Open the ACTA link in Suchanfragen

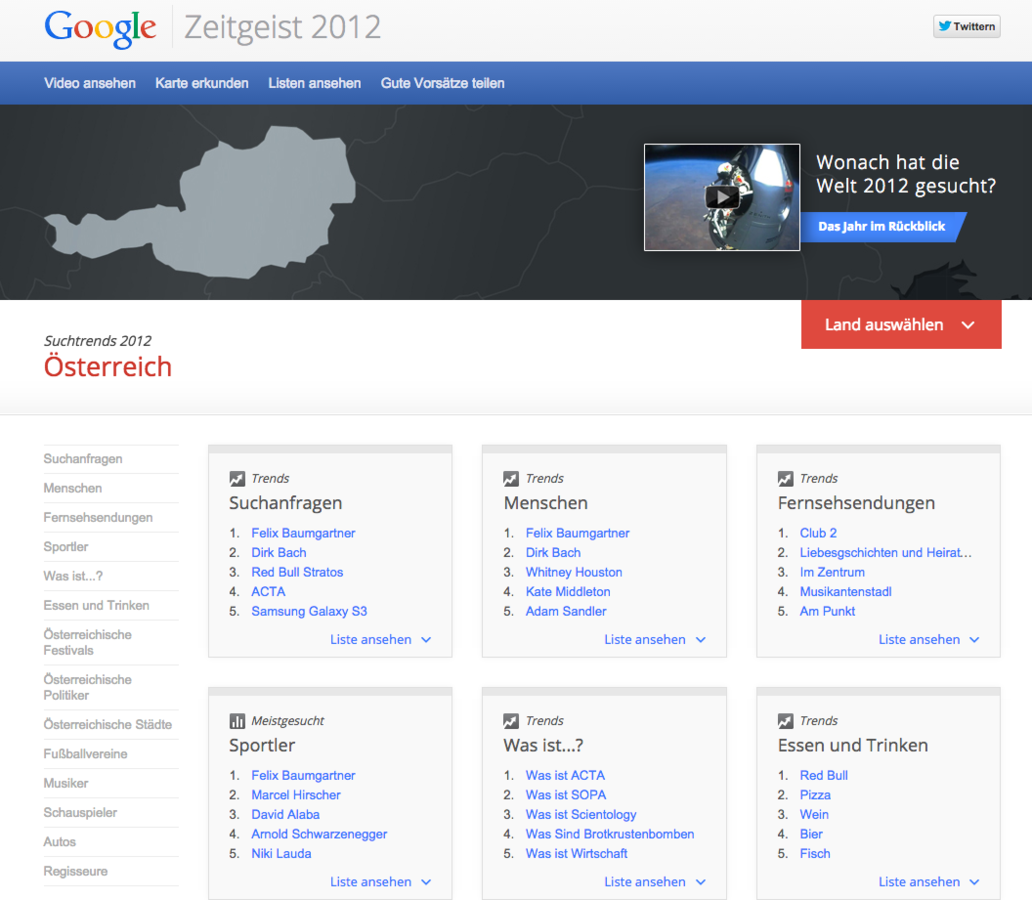tap(269, 592)
